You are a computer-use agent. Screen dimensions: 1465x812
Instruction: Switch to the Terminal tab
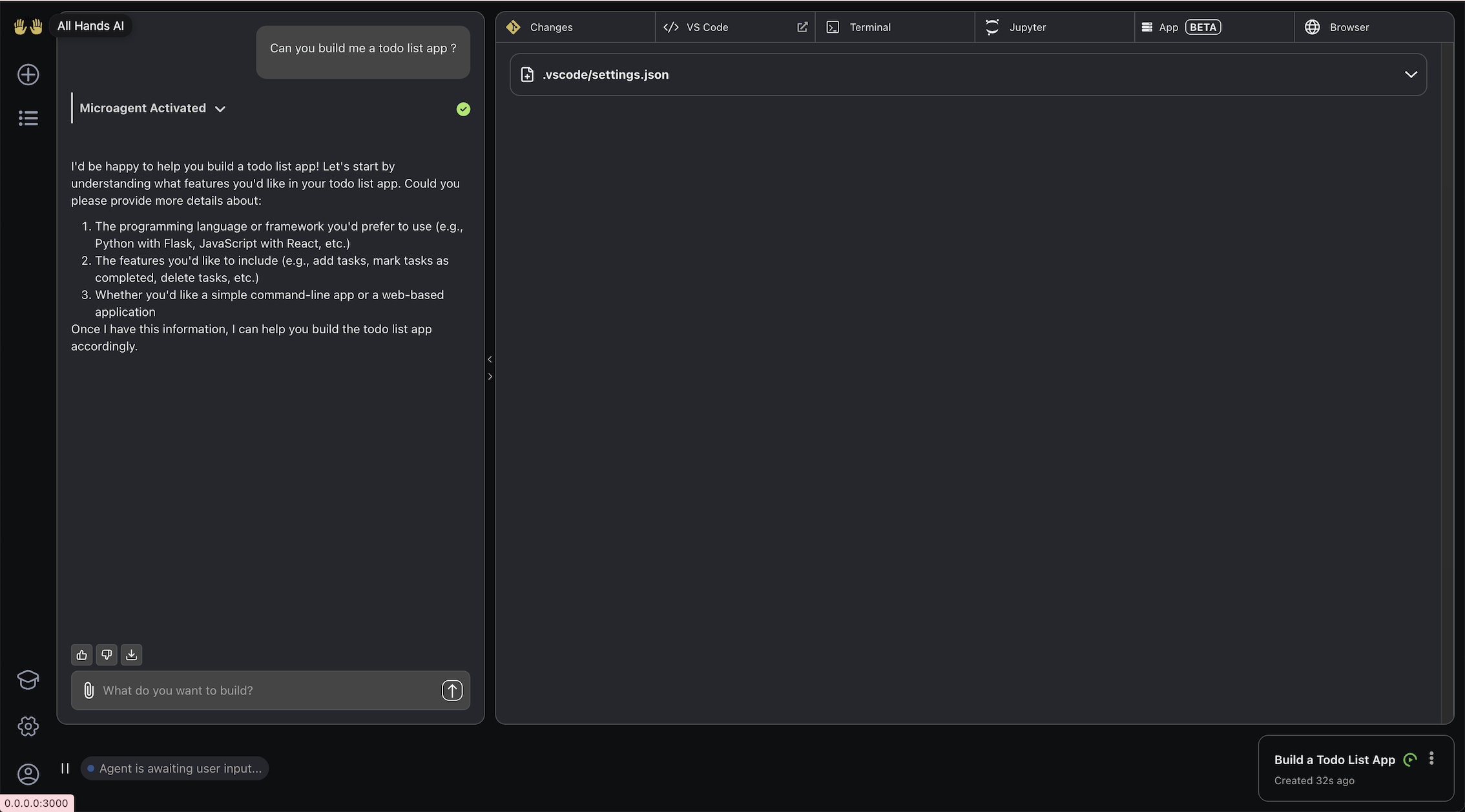(x=869, y=27)
